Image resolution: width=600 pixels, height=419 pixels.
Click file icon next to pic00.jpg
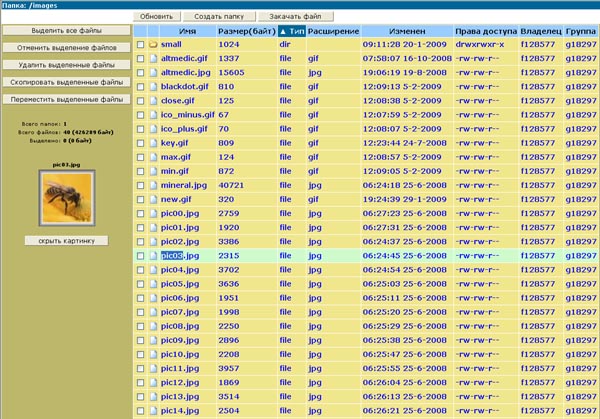click(153, 214)
